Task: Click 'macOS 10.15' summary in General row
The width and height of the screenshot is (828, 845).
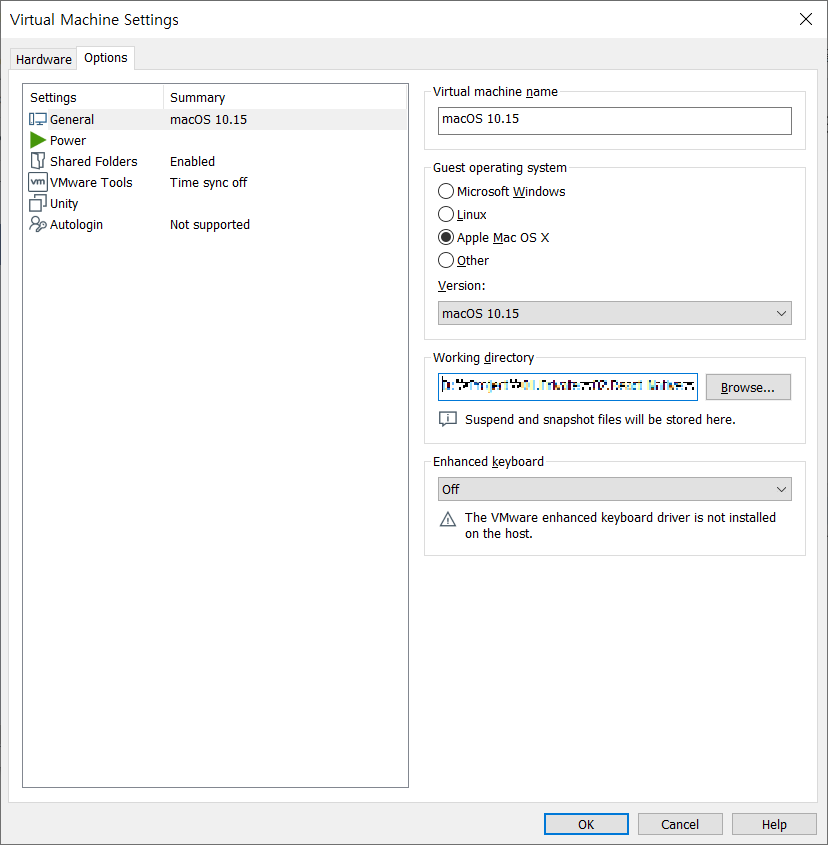Action: coord(209,119)
